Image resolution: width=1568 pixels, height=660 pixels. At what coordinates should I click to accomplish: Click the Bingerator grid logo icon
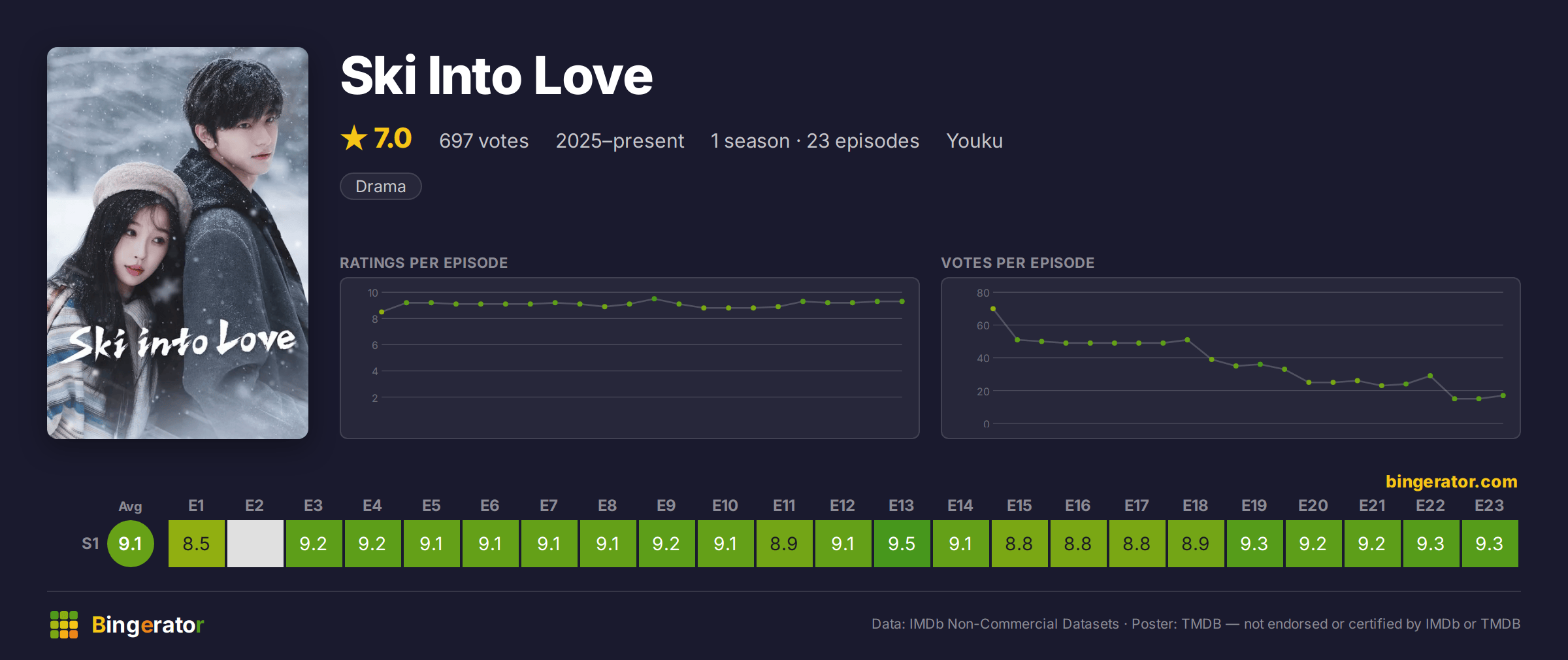click(64, 625)
